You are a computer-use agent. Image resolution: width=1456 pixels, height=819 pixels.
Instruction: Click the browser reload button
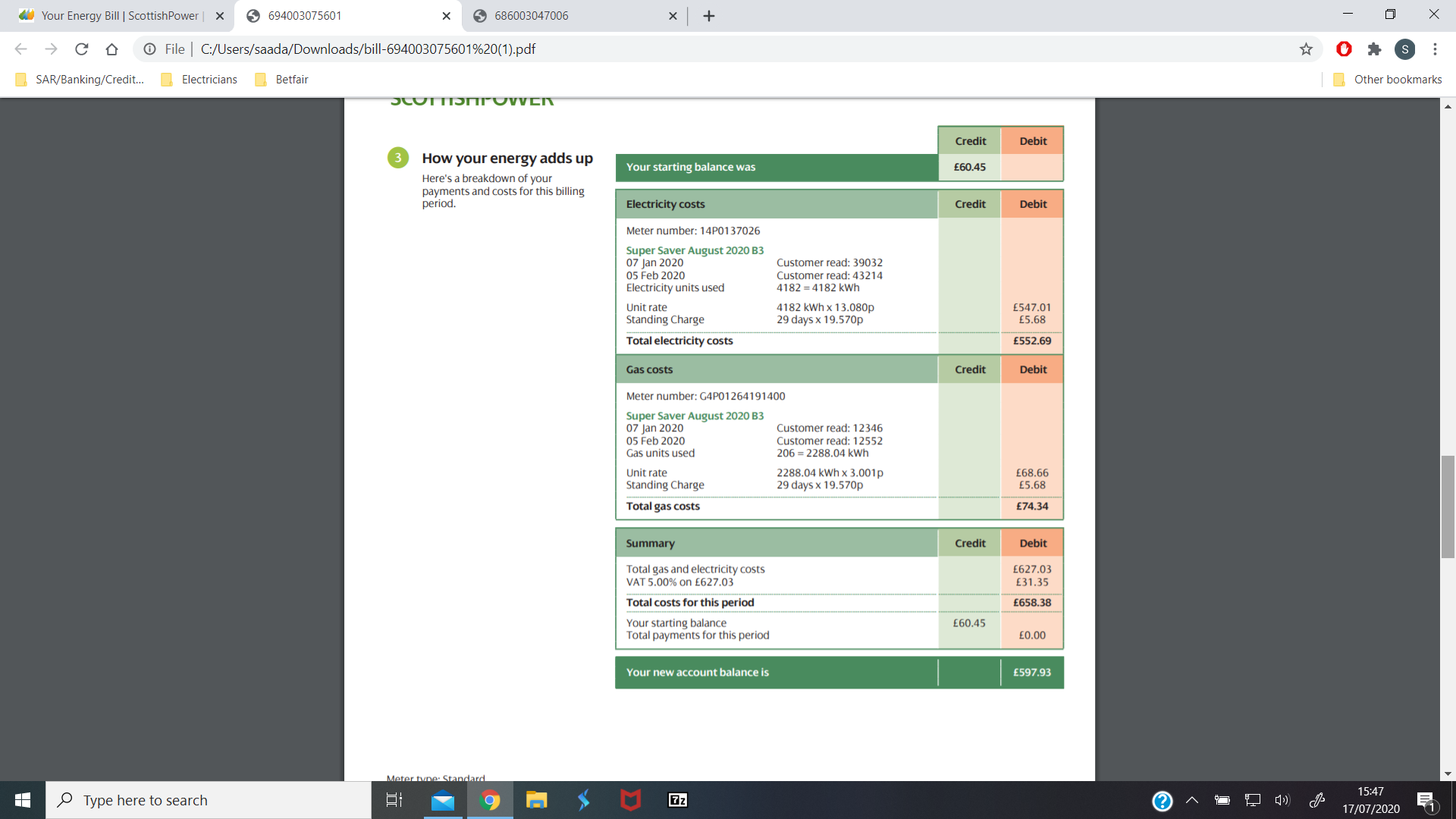(82, 49)
